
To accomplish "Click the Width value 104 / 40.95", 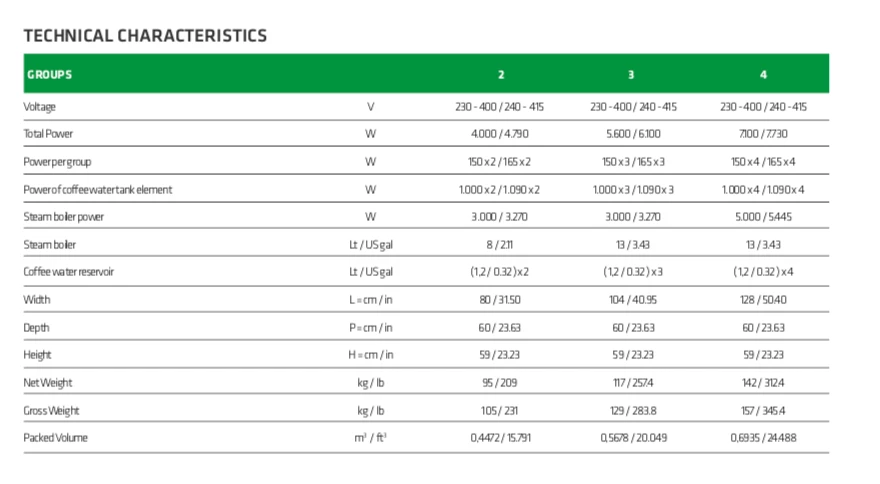I will pyautogui.click(x=633, y=300).
